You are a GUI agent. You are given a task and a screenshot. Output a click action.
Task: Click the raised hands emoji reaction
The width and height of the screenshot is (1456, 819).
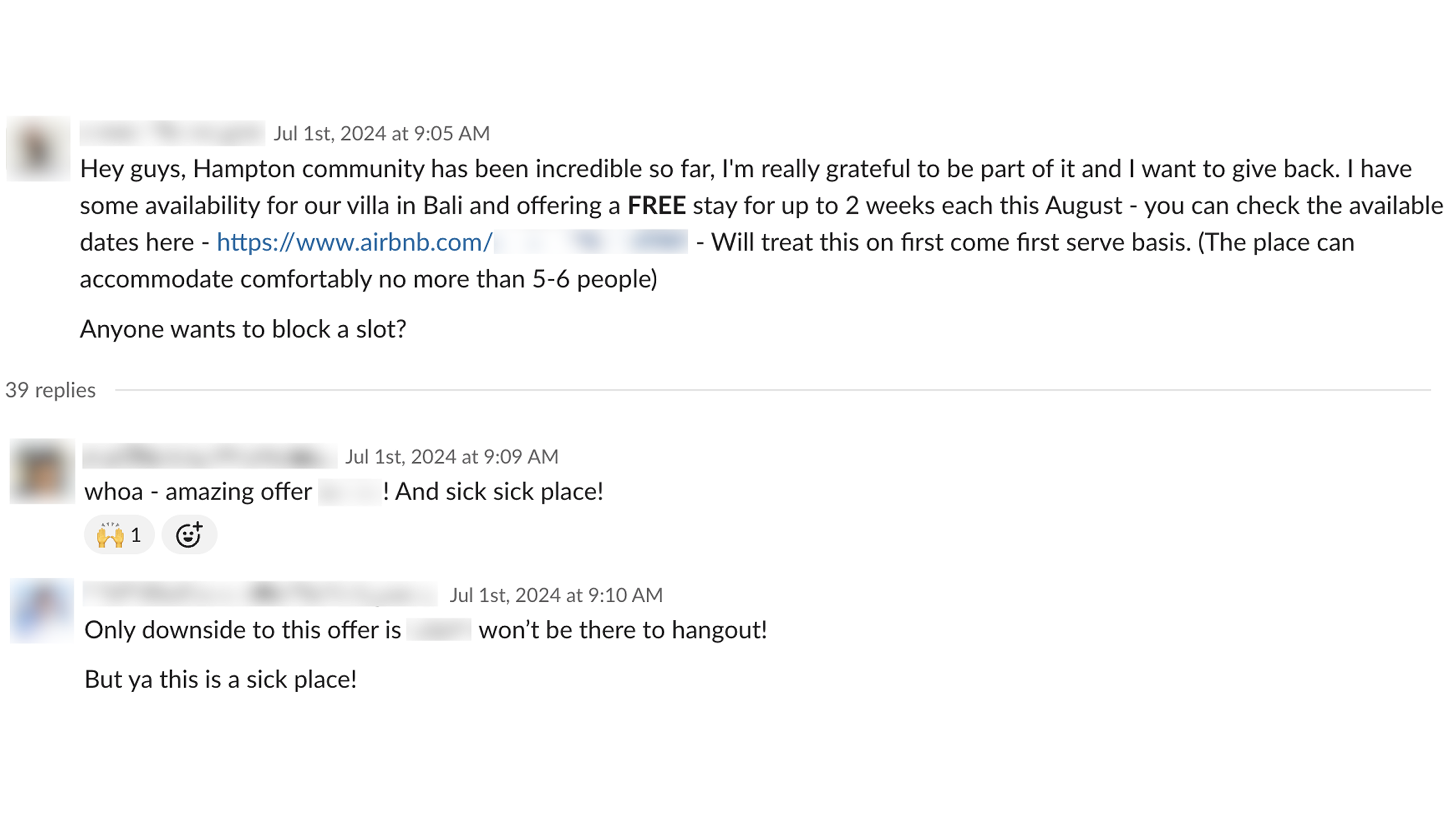tap(119, 535)
